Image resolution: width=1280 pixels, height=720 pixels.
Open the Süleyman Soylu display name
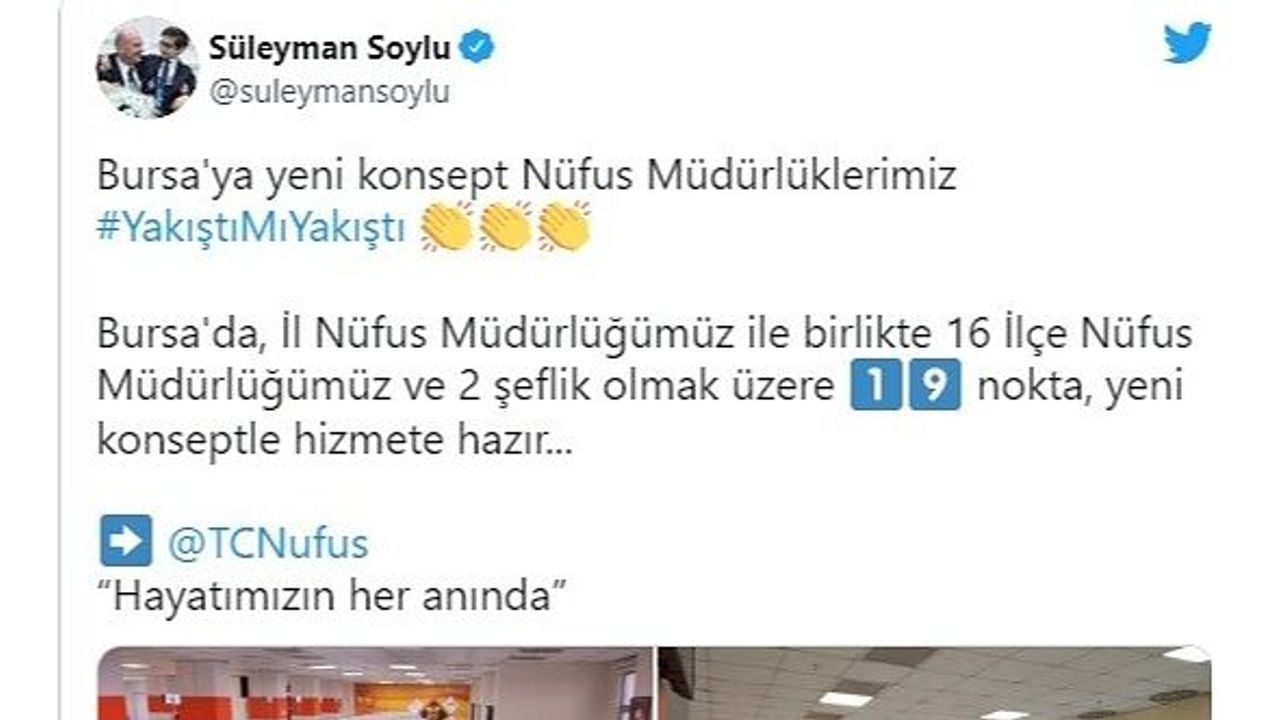tap(330, 47)
